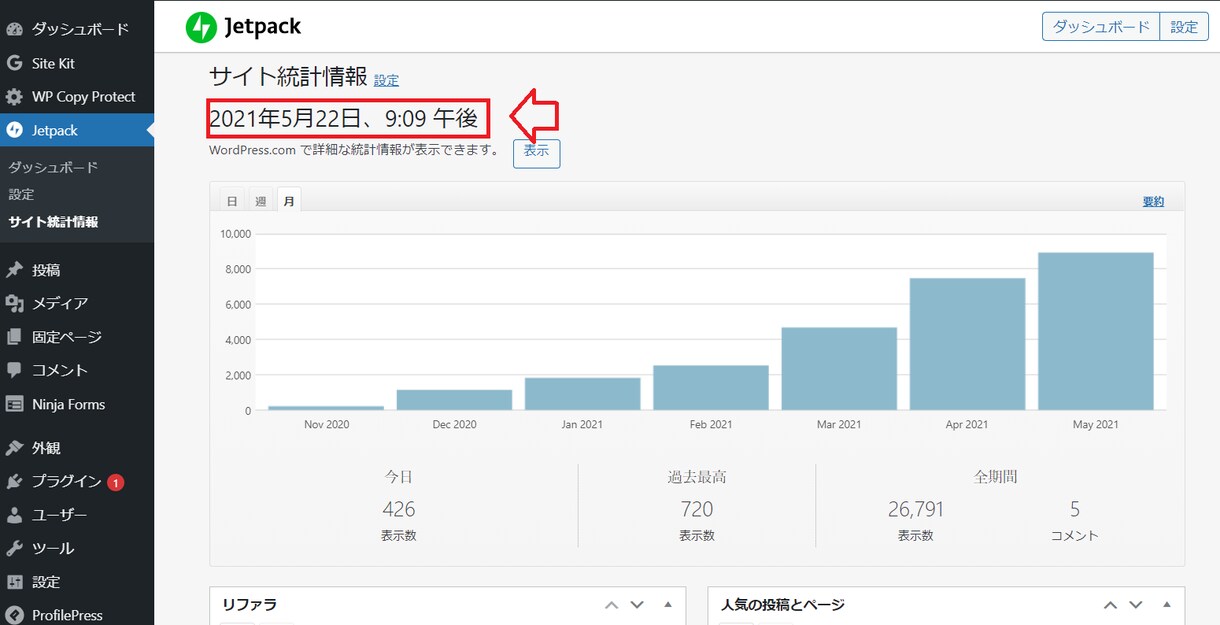This screenshot has width=1220, height=625.
Task: Open Site Kit via its G icon
Action: [x=14, y=63]
